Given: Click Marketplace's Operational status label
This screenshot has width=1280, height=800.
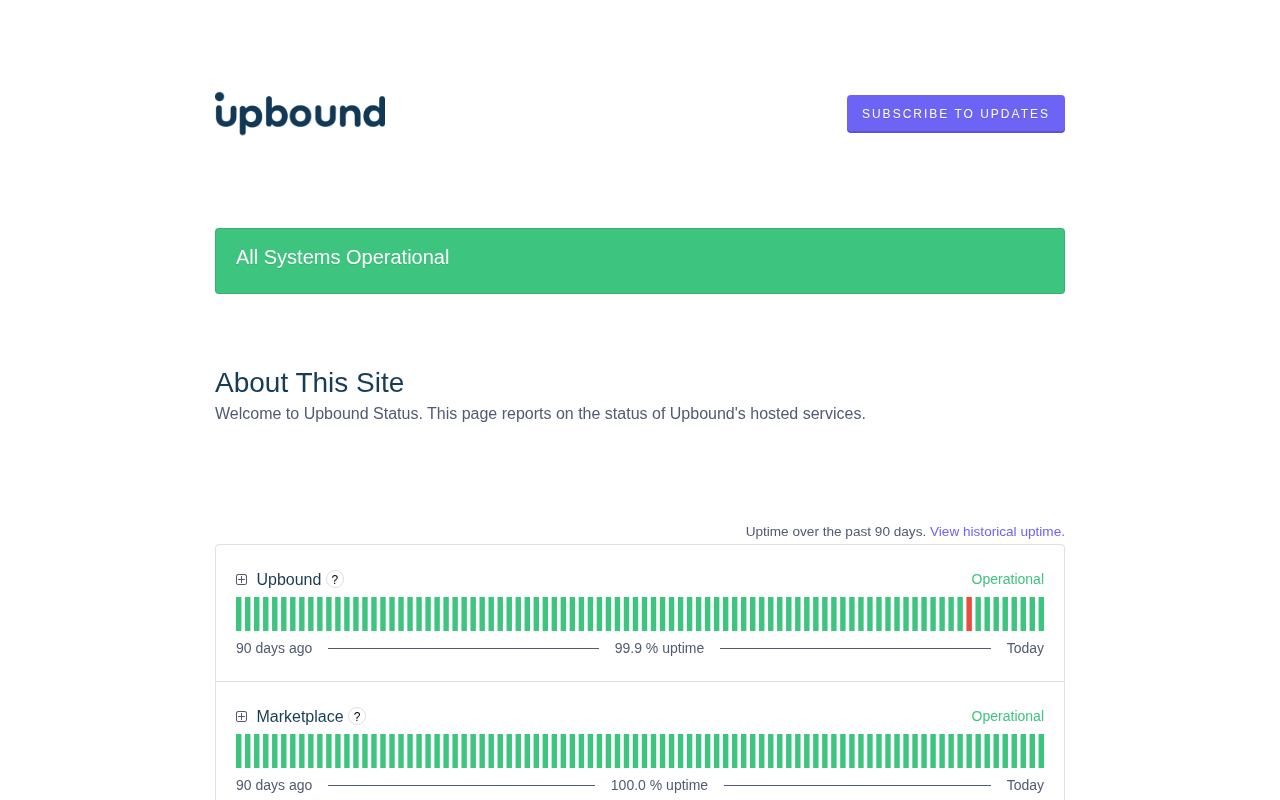Looking at the screenshot, I should (x=1008, y=716).
